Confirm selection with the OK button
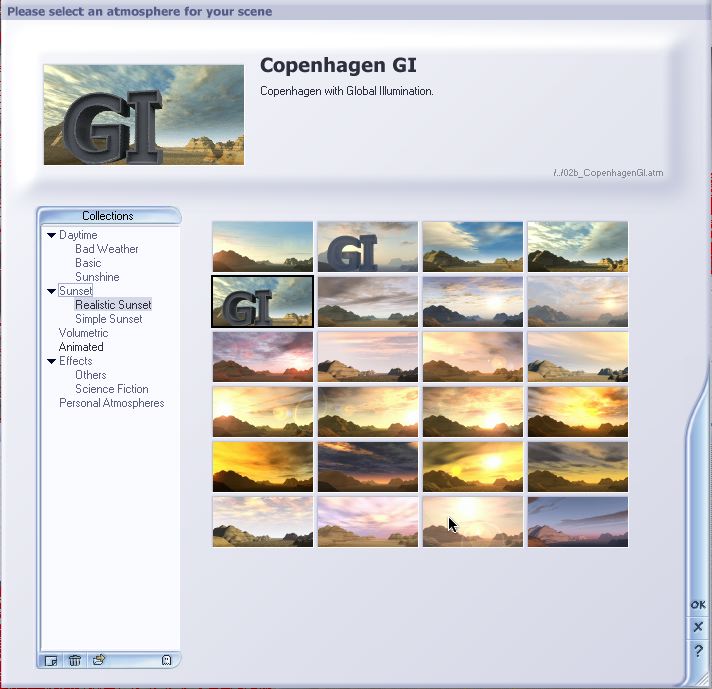 pos(698,605)
